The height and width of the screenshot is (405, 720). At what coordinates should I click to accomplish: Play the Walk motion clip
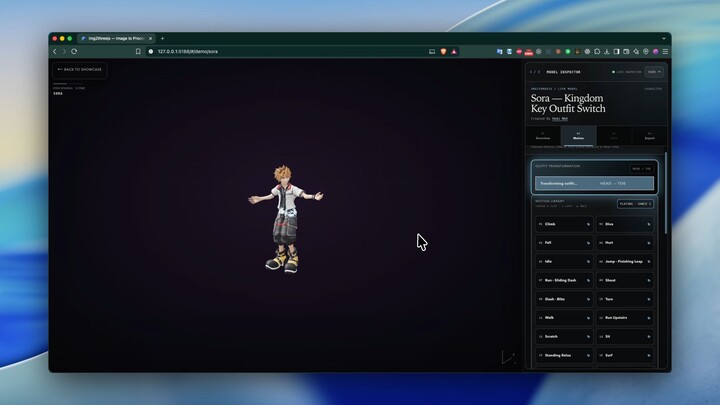coord(564,318)
